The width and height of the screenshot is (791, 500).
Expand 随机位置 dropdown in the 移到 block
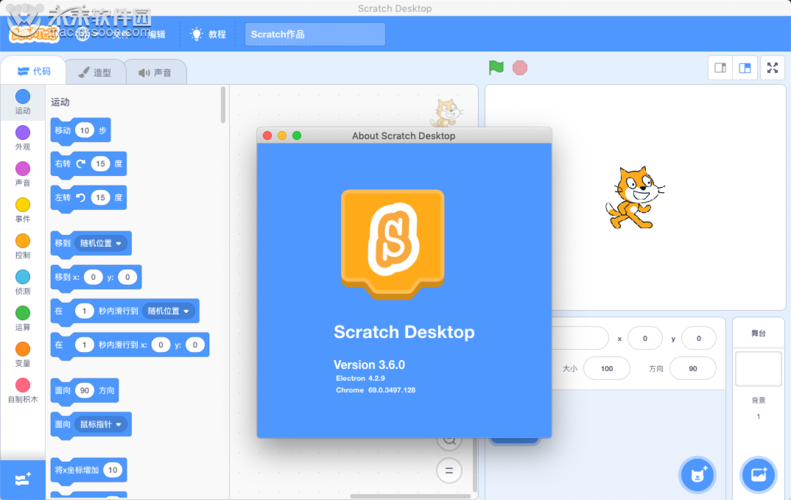[x=101, y=243]
